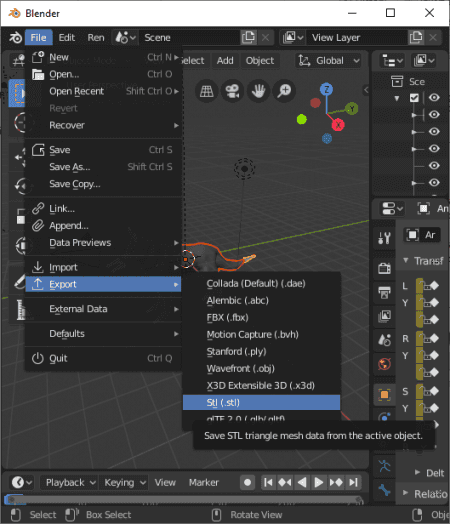Toggle first Rotation keyframe diamond
The width and height of the screenshot is (450, 524).
pos(434,338)
